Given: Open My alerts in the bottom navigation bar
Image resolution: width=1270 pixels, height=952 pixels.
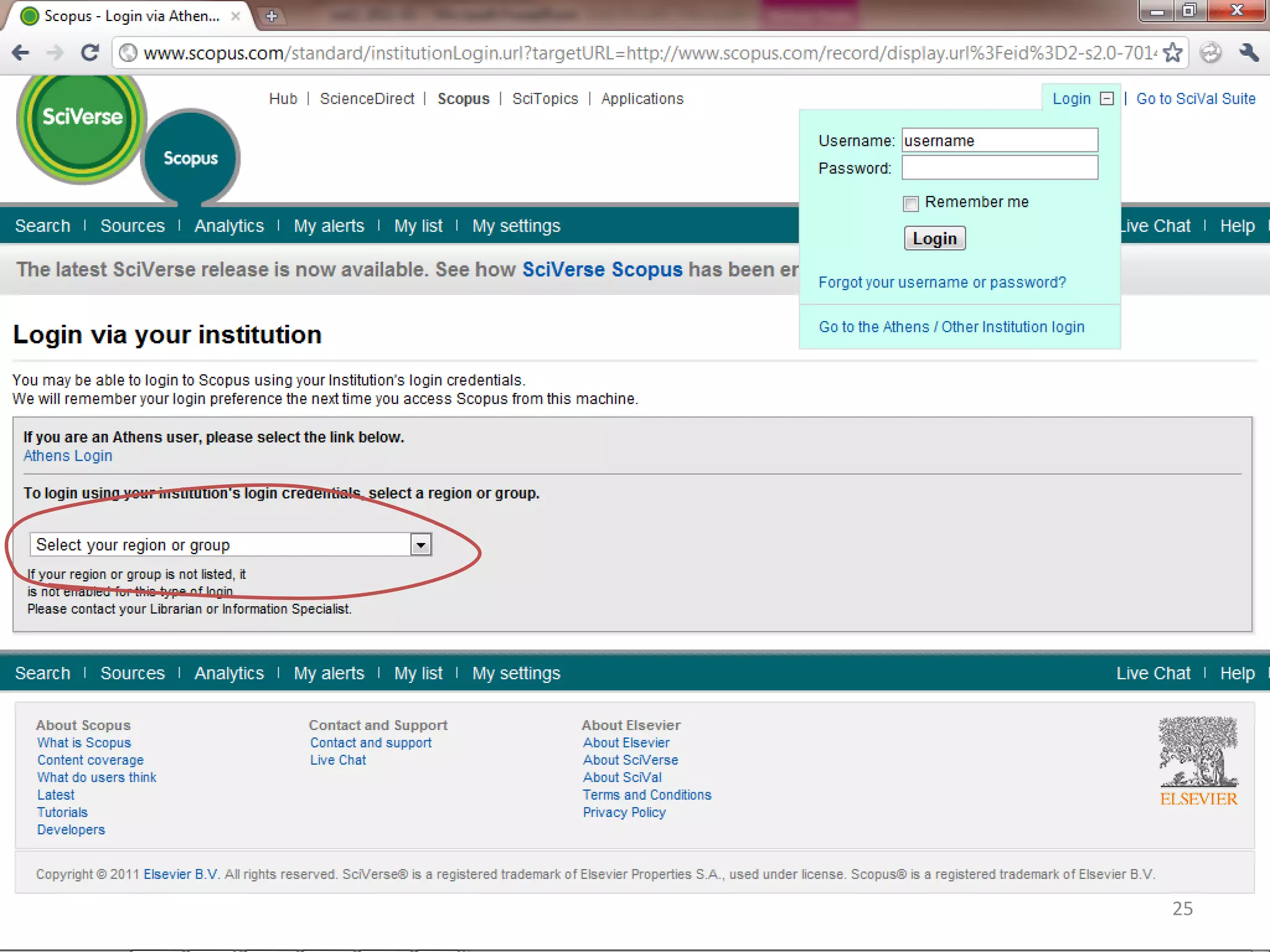Looking at the screenshot, I should click(329, 674).
